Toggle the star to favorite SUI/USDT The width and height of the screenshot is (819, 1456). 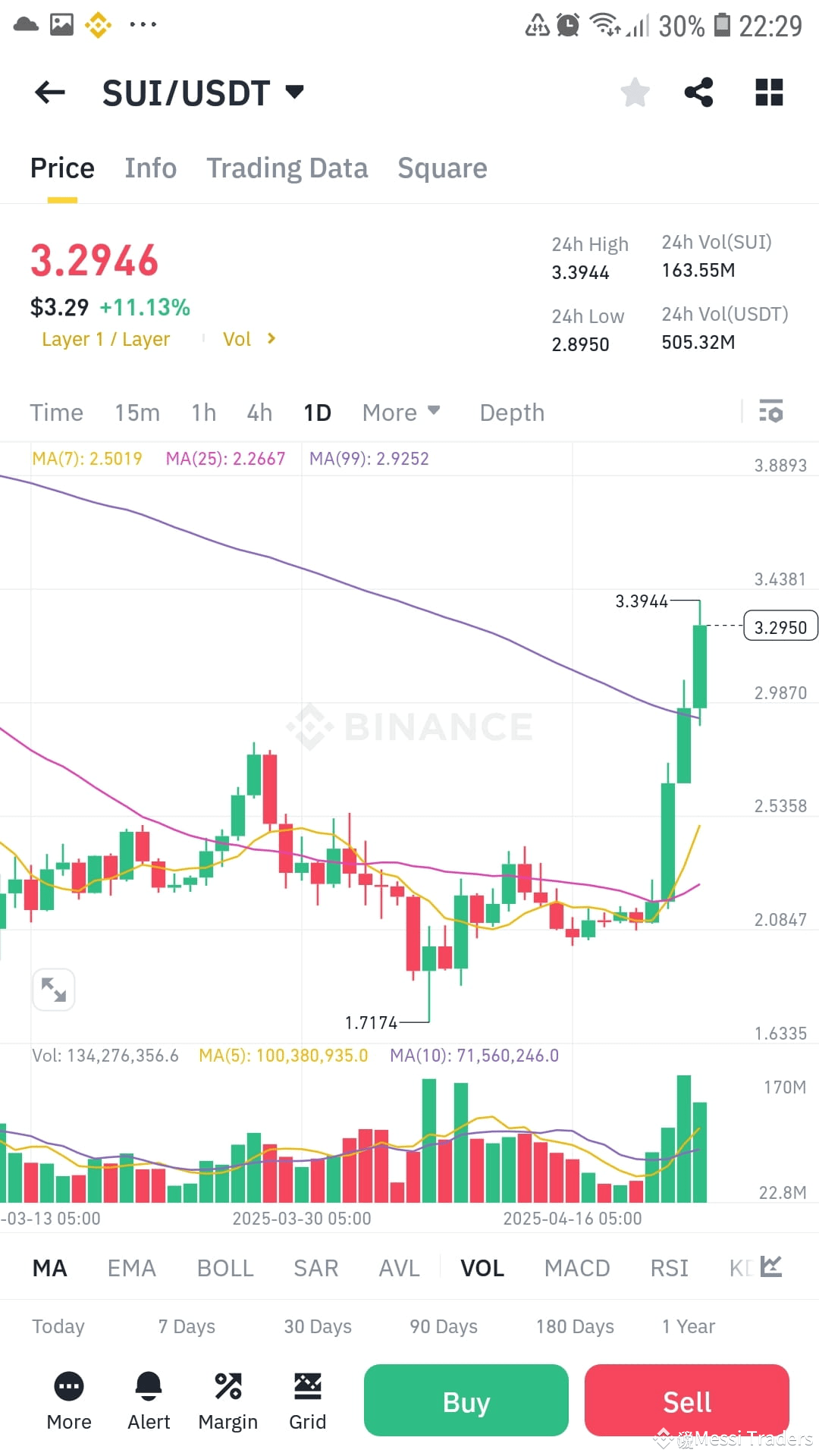(635, 92)
